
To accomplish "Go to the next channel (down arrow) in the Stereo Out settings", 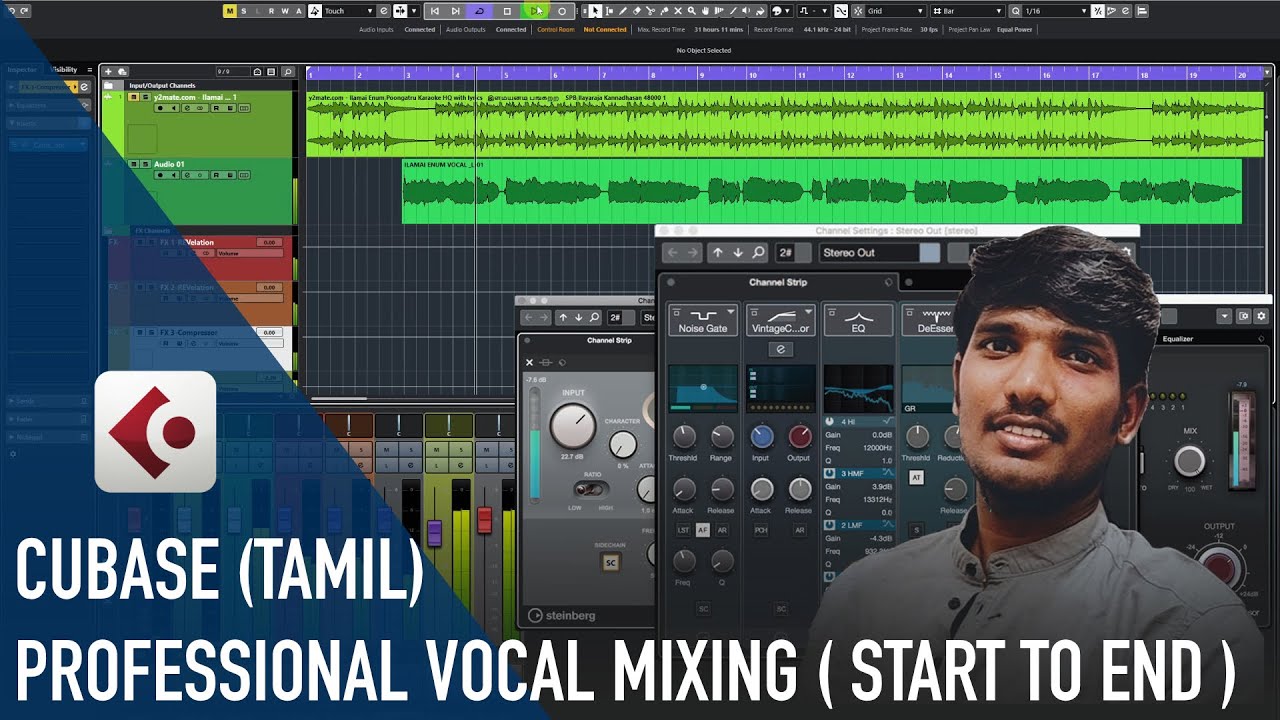I will click(738, 253).
